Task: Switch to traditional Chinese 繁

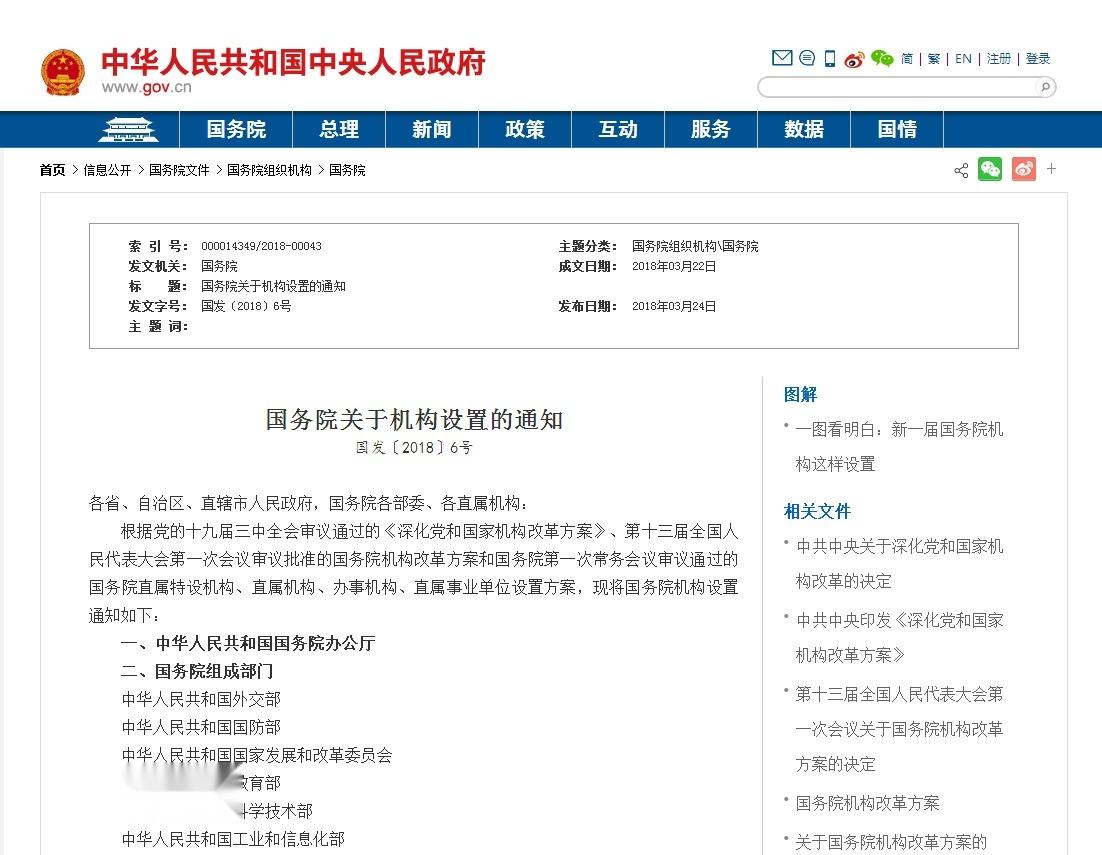Action: [x=933, y=59]
